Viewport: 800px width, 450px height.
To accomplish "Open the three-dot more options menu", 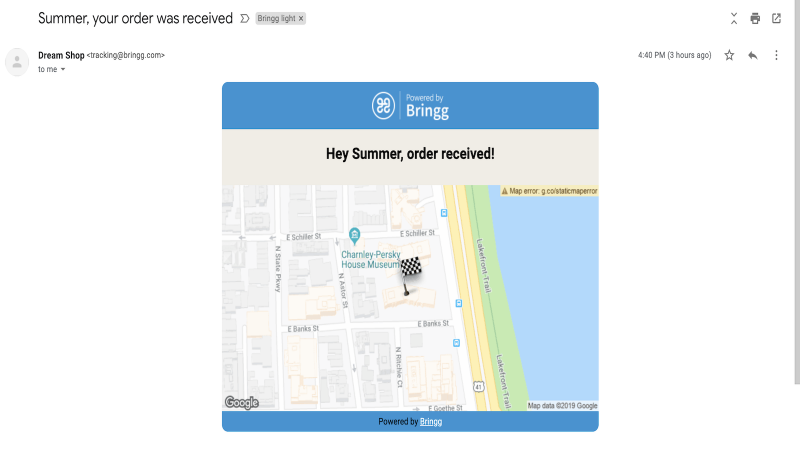I will click(x=776, y=55).
